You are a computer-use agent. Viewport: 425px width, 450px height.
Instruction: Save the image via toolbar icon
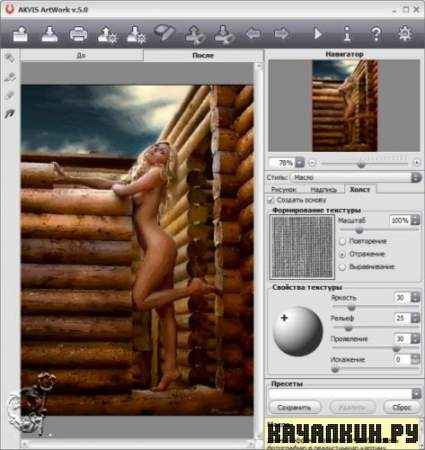click(x=49, y=34)
